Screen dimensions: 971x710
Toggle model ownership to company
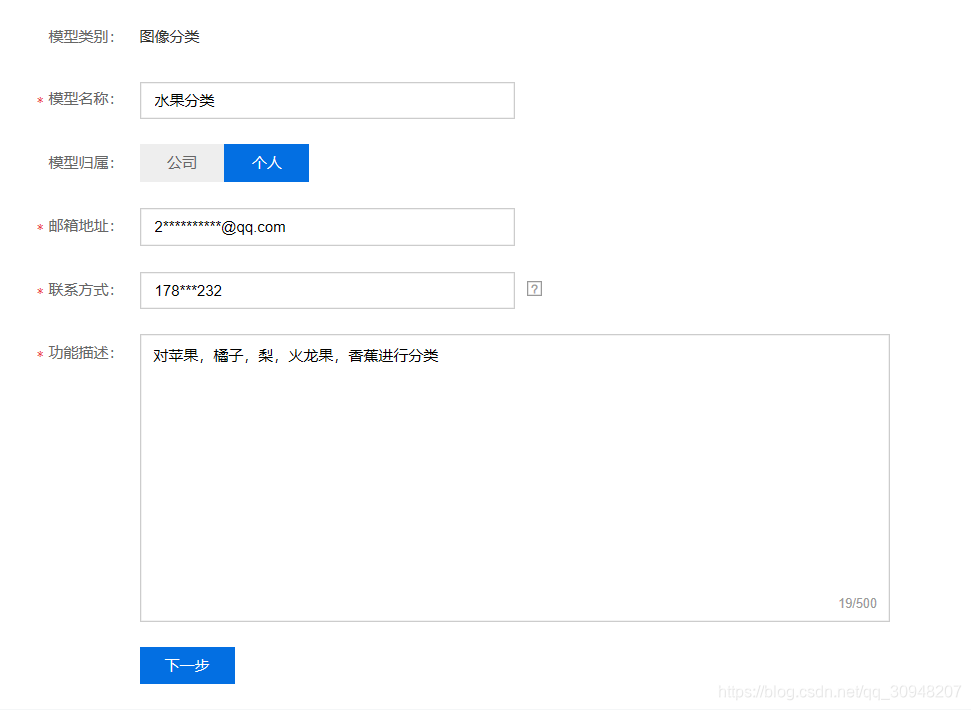[181, 162]
